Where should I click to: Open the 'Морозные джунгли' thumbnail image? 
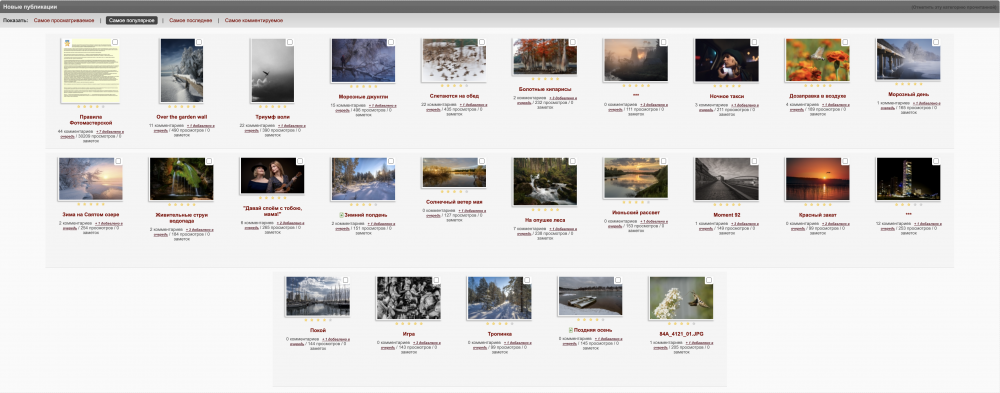pos(363,60)
